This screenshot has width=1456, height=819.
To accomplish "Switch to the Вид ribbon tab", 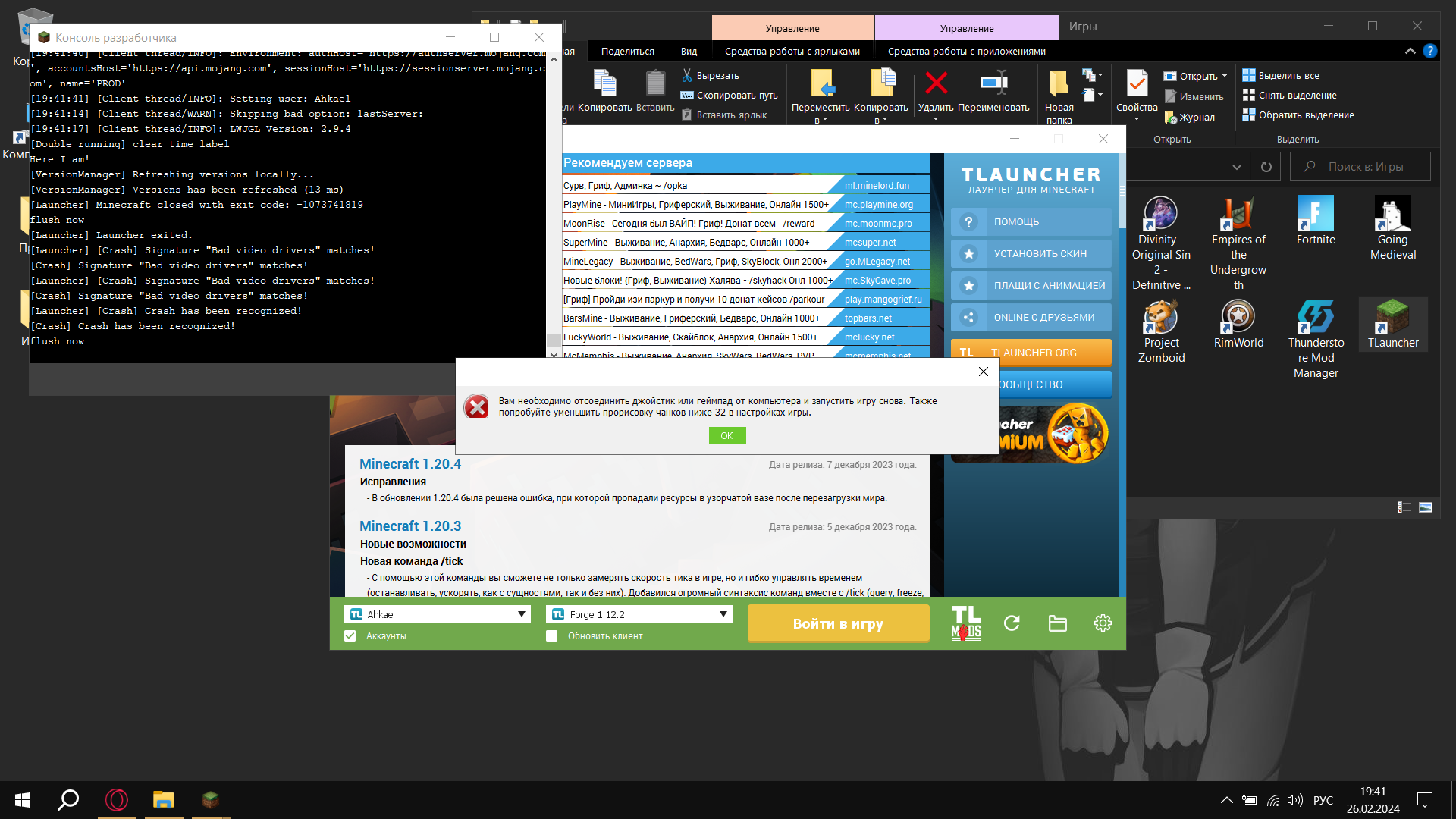I will click(689, 51).
